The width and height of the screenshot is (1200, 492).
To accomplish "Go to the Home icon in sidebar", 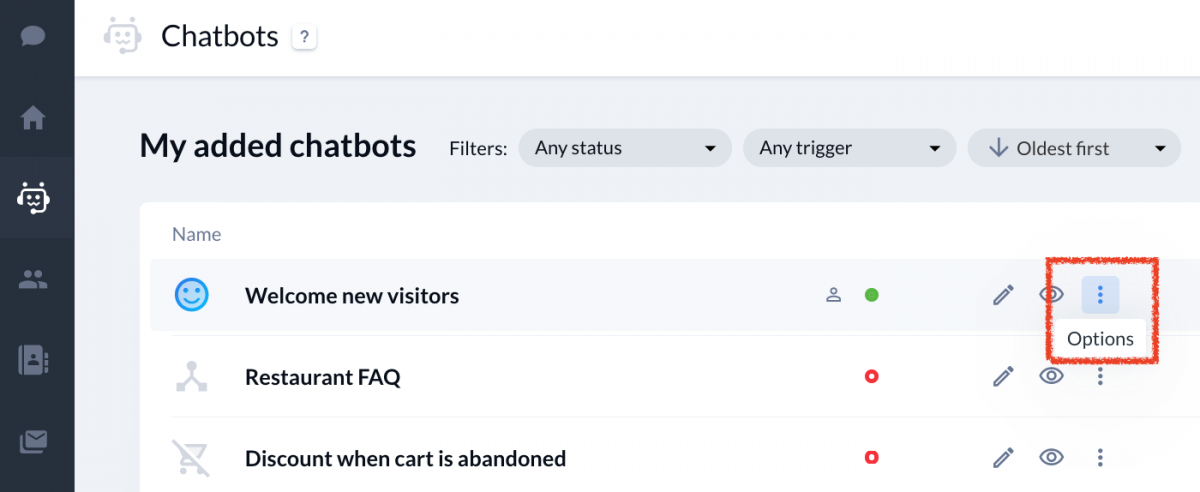I will [34, 118].
